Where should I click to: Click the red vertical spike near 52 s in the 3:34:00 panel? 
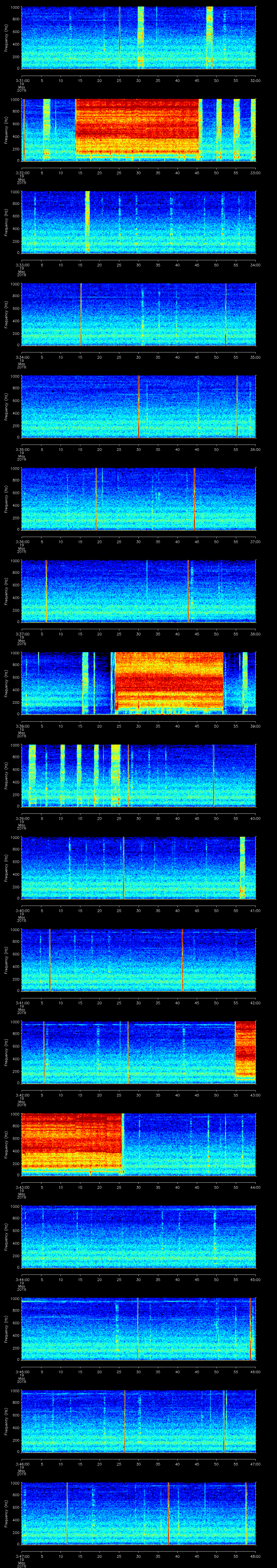226,315
